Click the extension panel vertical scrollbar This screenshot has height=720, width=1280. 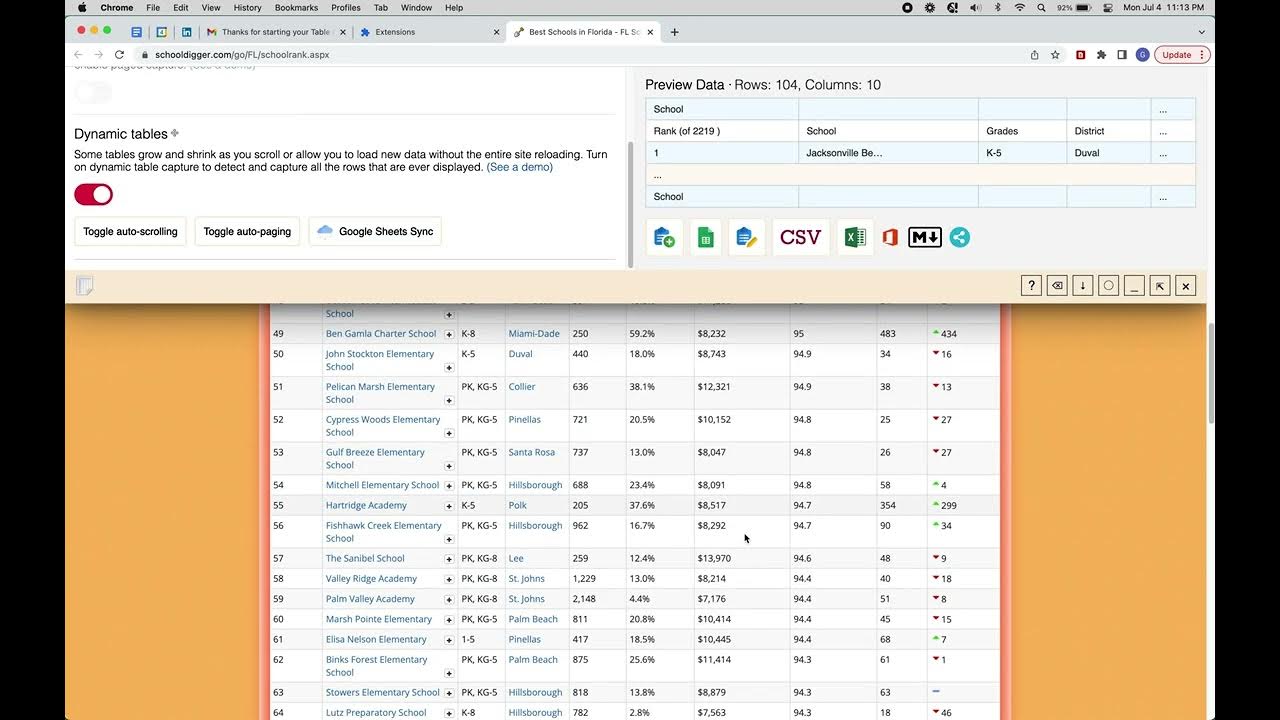point(630,205)
